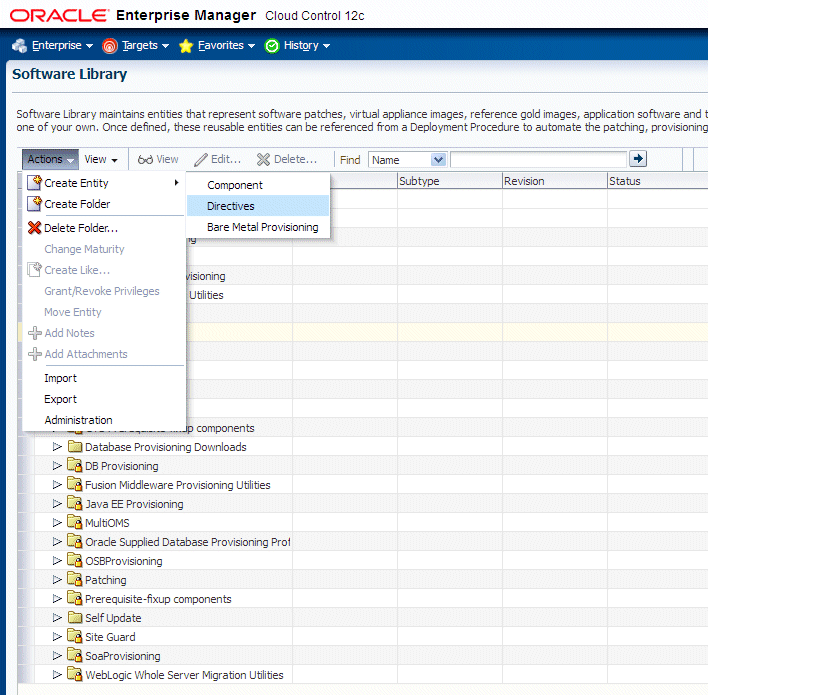
Task: Expand the Site Guard folder
Action: click(x=57, y=637)
